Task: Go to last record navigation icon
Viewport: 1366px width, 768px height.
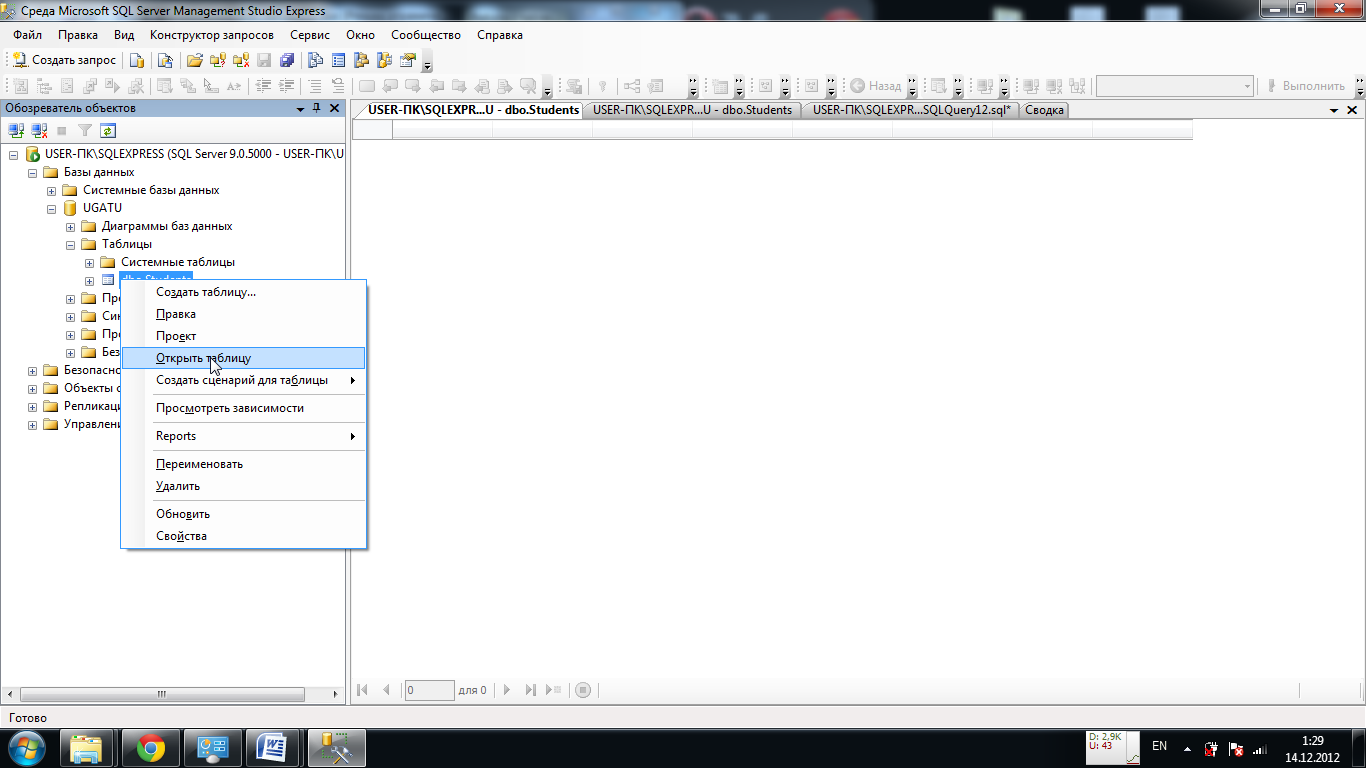Action: coord(531,690)
